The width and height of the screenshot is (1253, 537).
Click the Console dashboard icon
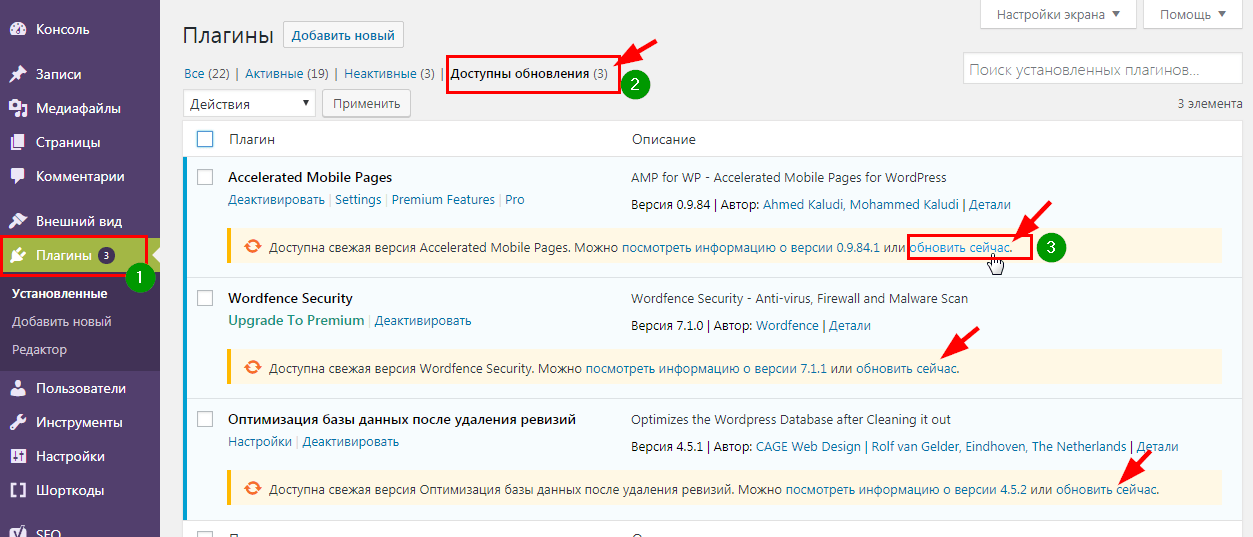[x=18, y=30]
